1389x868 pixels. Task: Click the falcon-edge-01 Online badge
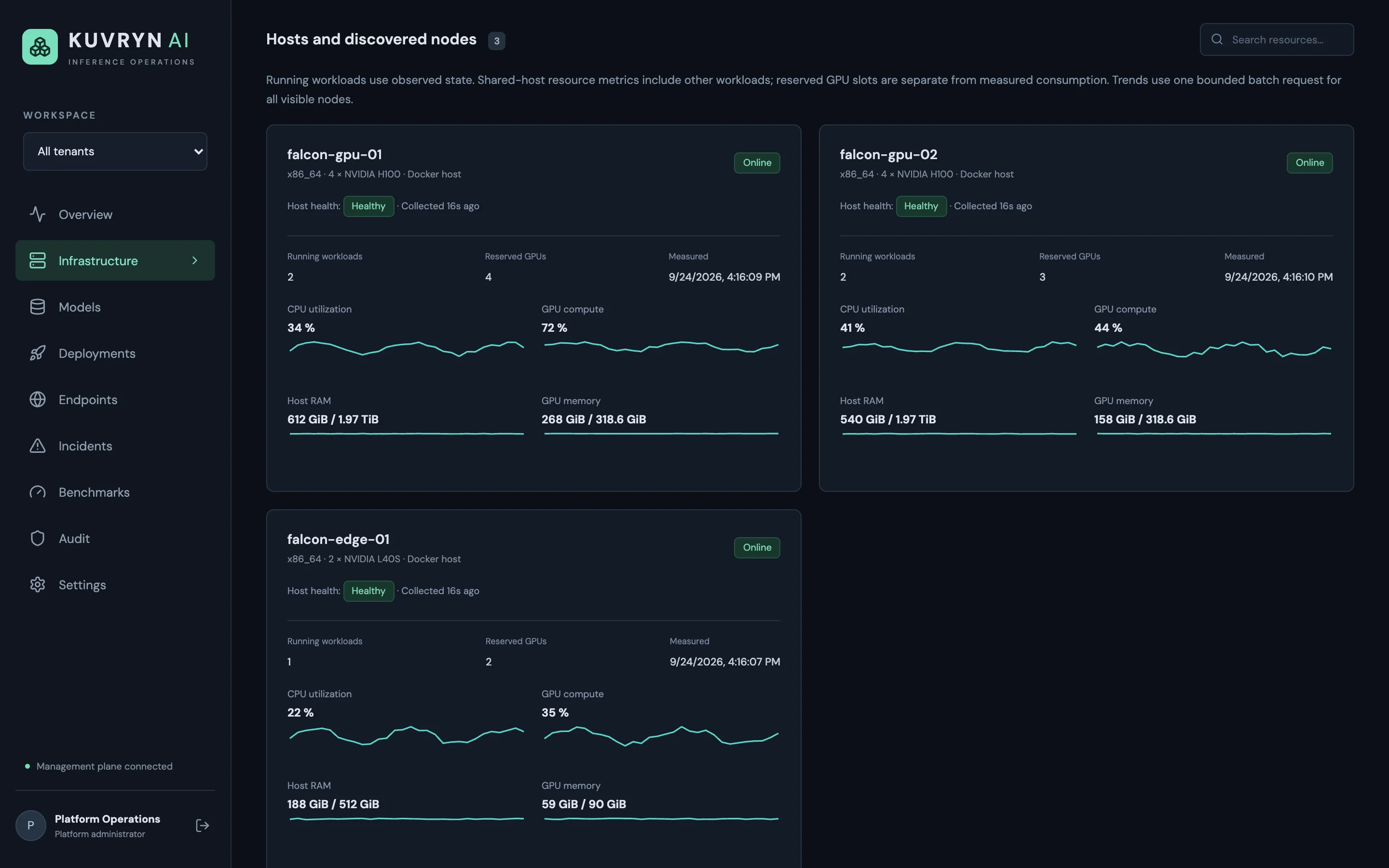pyautogui.click(x=757, y=548)
